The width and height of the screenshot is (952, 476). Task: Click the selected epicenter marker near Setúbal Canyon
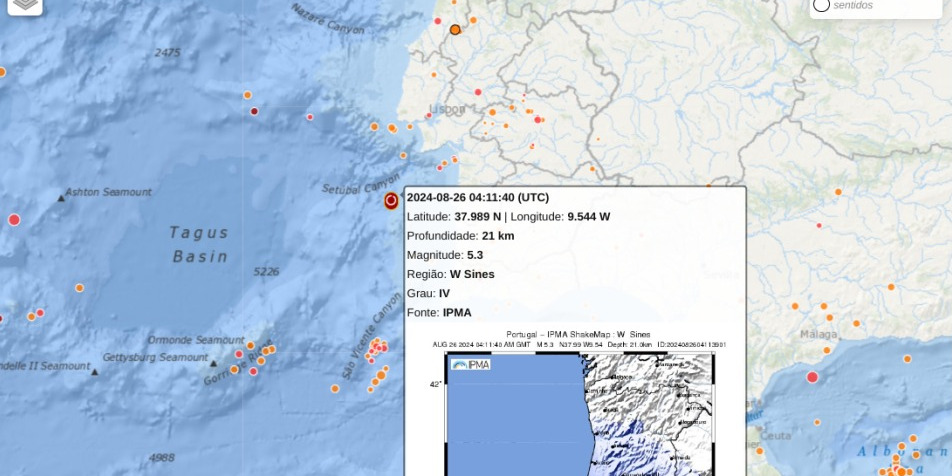[391, 201]
